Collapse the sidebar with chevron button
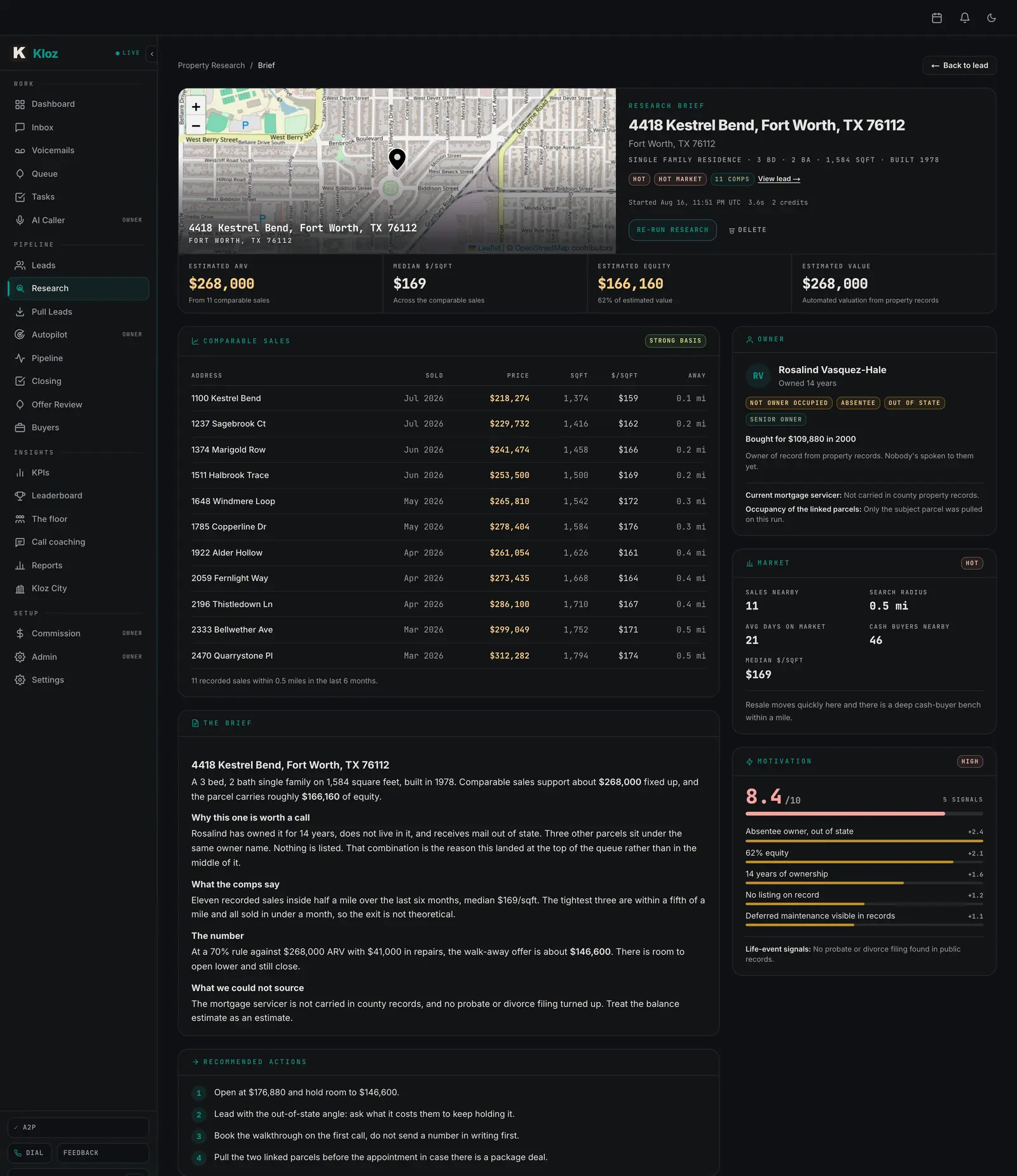1017x1176 pixels. (x=152, y=54)
